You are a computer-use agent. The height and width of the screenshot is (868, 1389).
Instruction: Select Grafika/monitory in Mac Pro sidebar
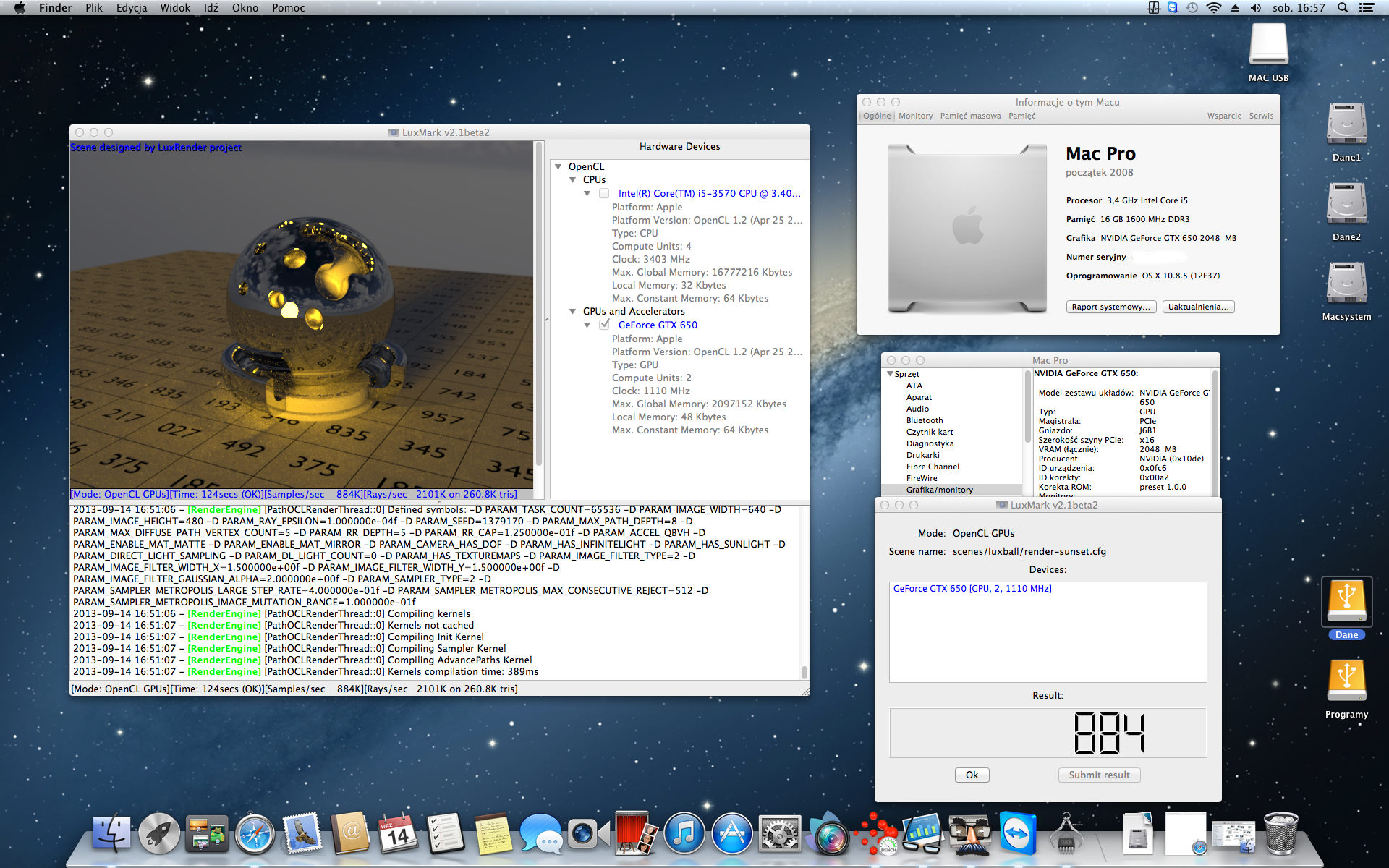[939, 490]
